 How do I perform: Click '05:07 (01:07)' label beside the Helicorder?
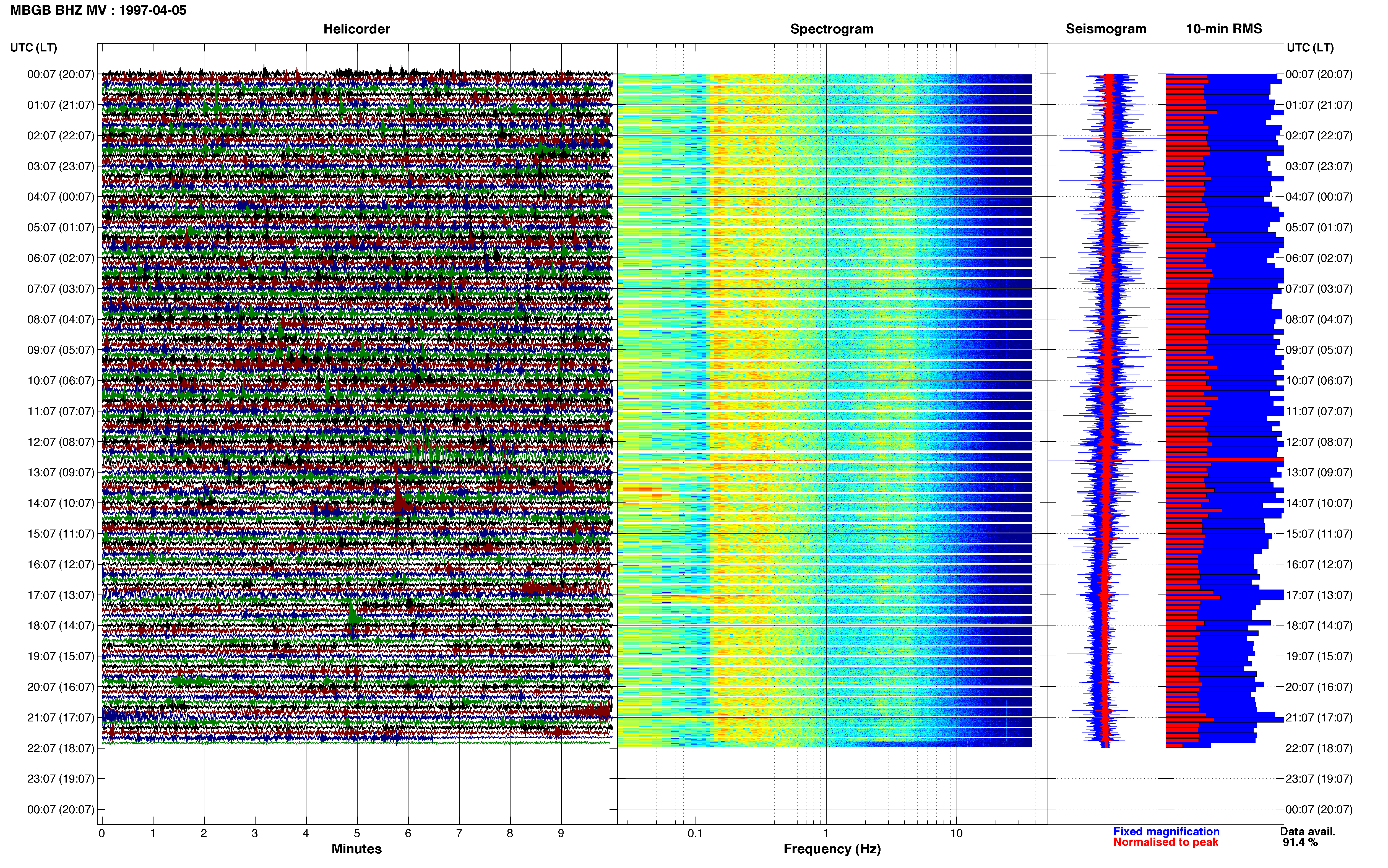(x=61, y=227)
